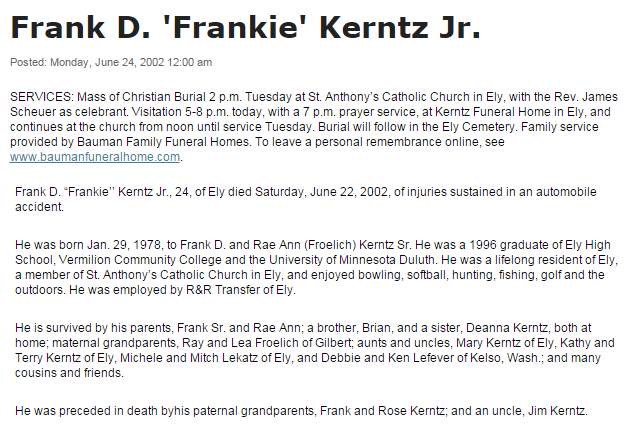Click the name 'Deanna Kerntz' in the survivors paragraph
Screen dimensions: 629x430
[x=507, y=328]
